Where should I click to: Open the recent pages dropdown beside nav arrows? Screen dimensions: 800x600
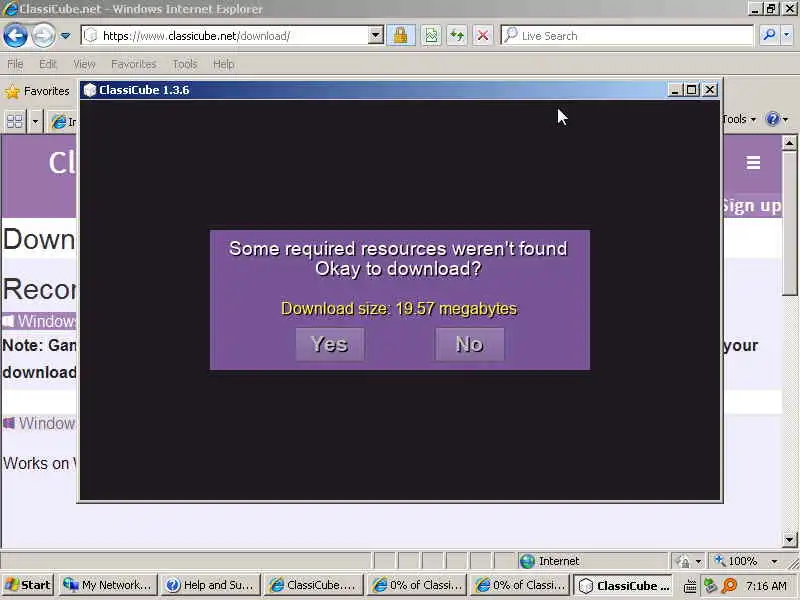66,36
